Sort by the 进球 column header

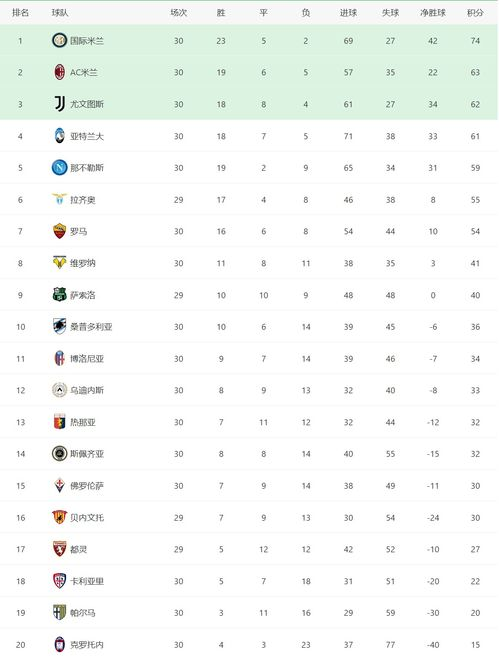coord(348,13)
